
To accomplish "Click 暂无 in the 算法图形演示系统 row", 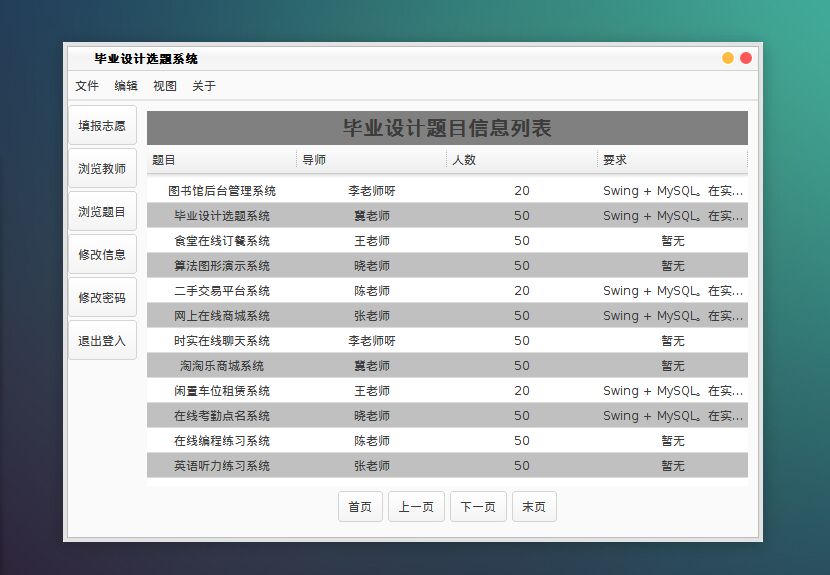I will [673, 265].
